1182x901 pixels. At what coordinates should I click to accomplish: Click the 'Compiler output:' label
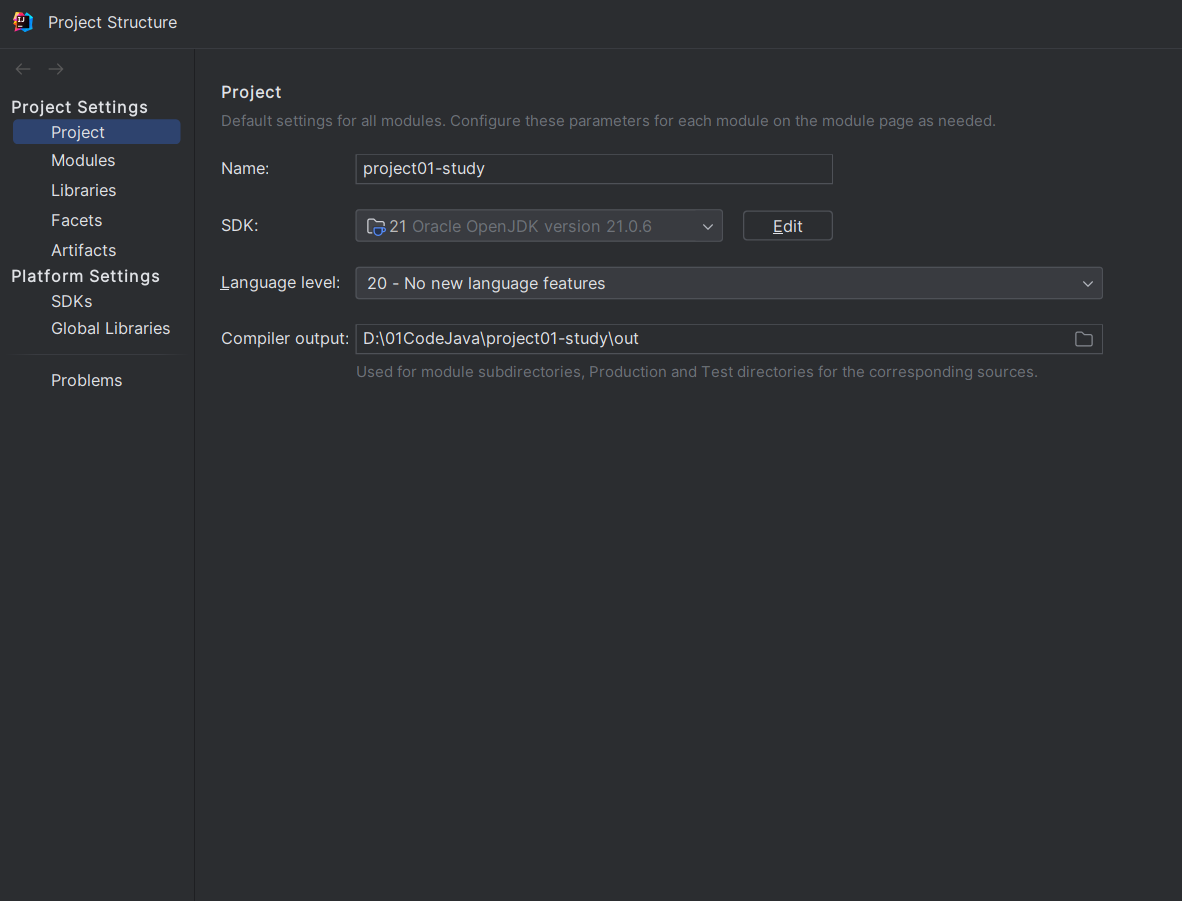click(x=285, y=339)
